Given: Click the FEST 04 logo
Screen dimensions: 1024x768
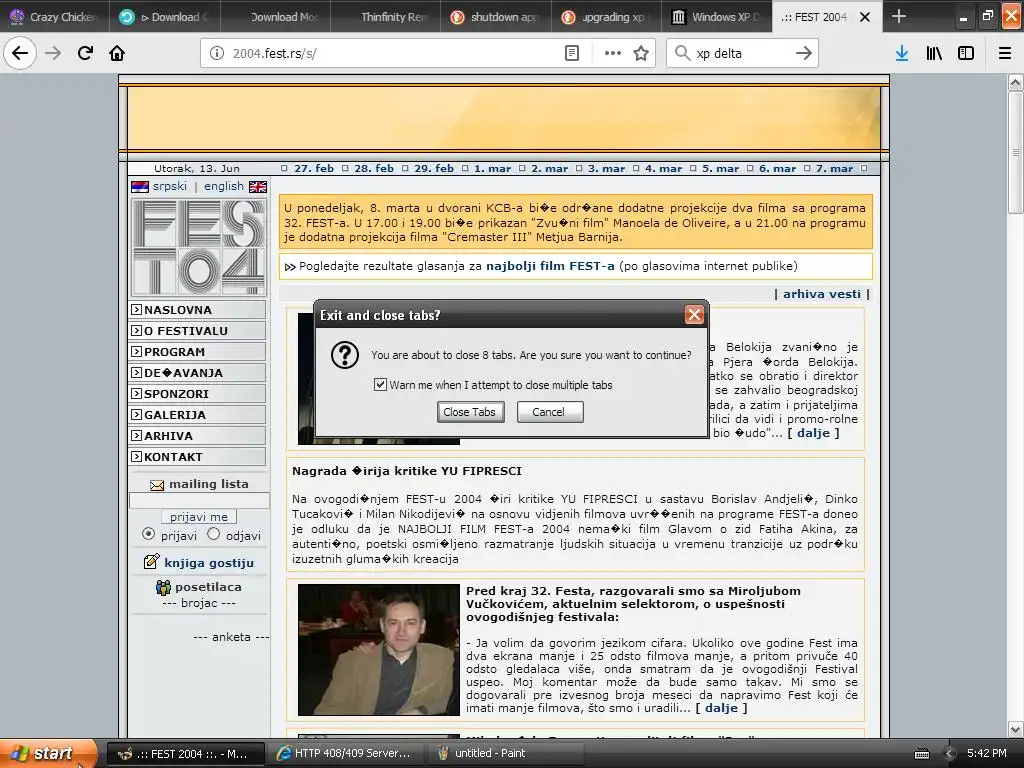Looking at the screenshot, I should coord(199,248).
